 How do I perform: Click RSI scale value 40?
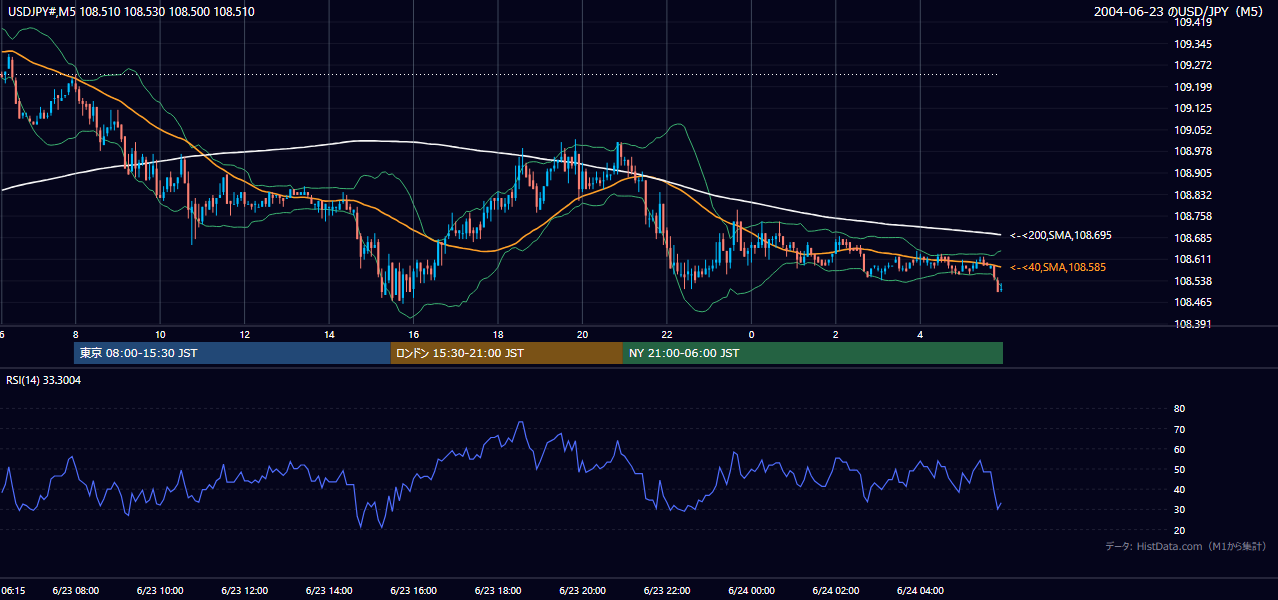tap(1179, 489)
